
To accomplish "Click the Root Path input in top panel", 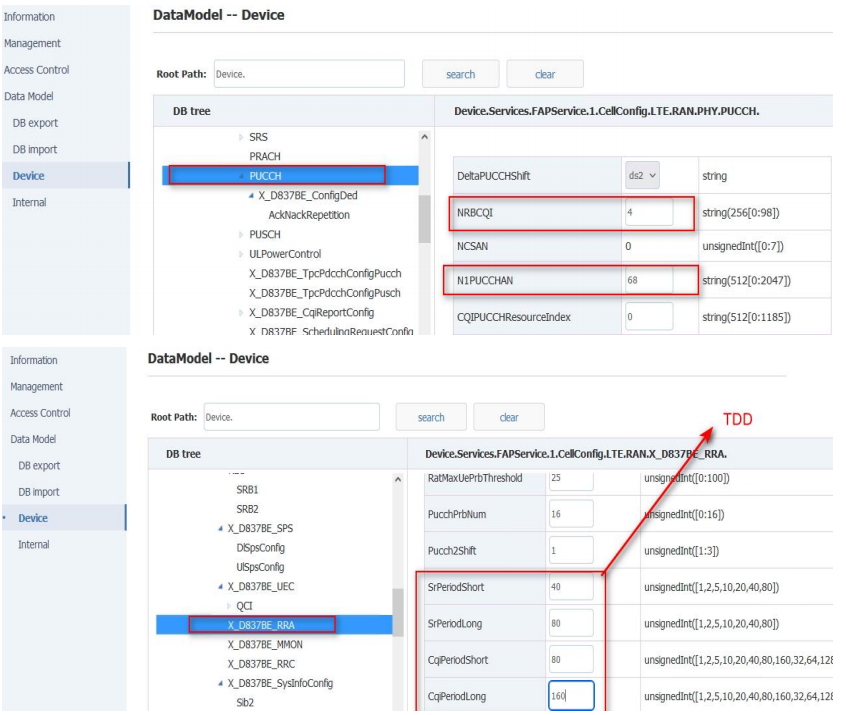I will click(308, 74).
